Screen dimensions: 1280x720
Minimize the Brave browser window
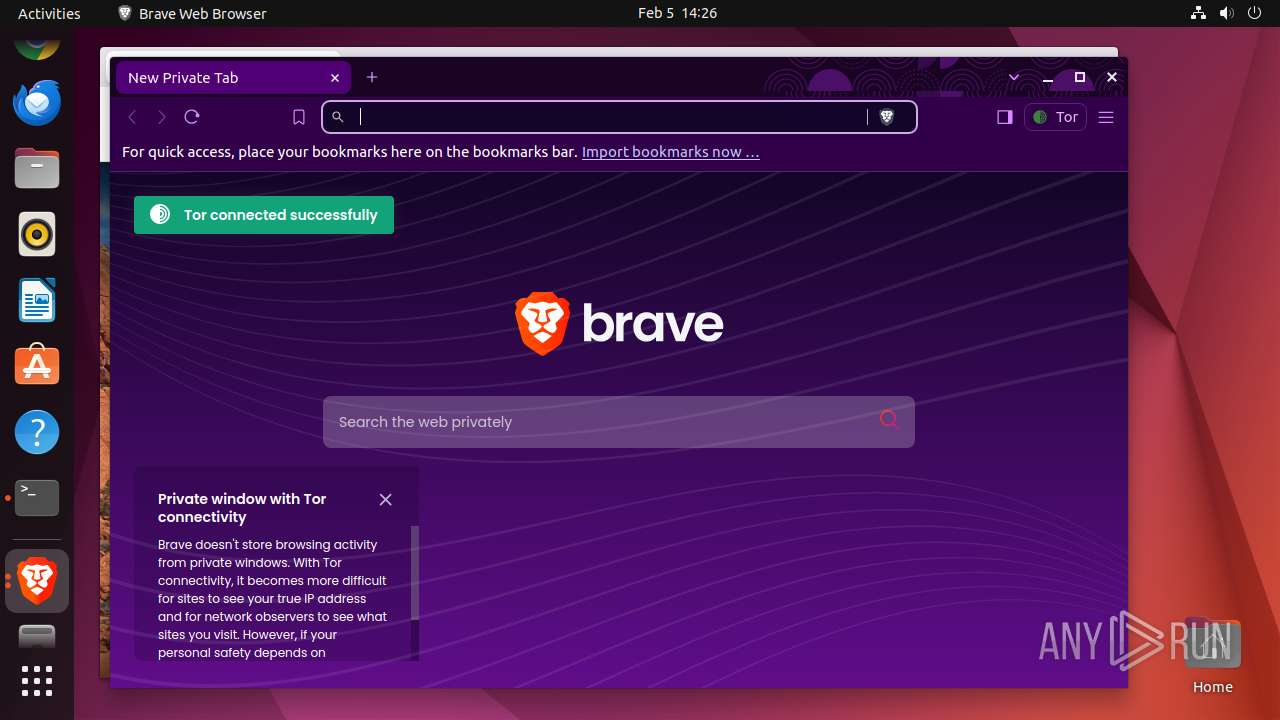1047,77
